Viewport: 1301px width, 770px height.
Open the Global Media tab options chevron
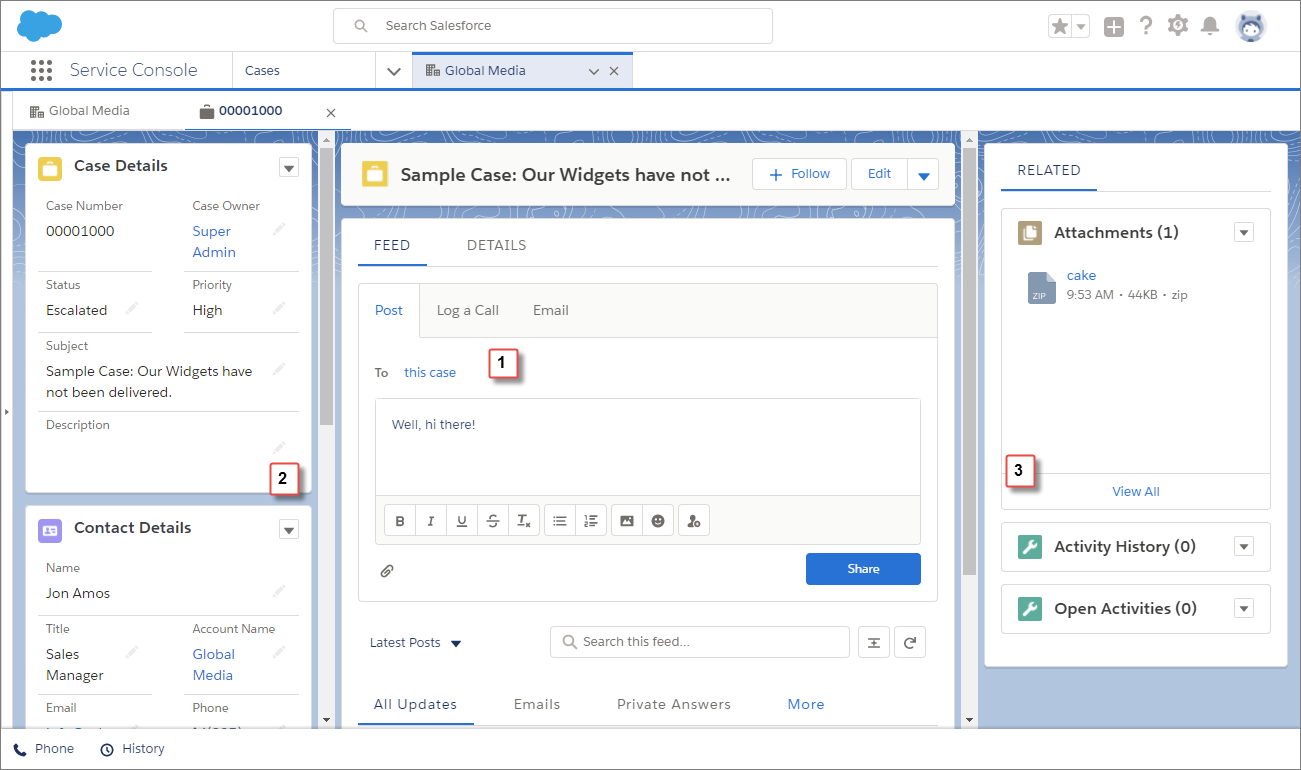click(593, 72)
